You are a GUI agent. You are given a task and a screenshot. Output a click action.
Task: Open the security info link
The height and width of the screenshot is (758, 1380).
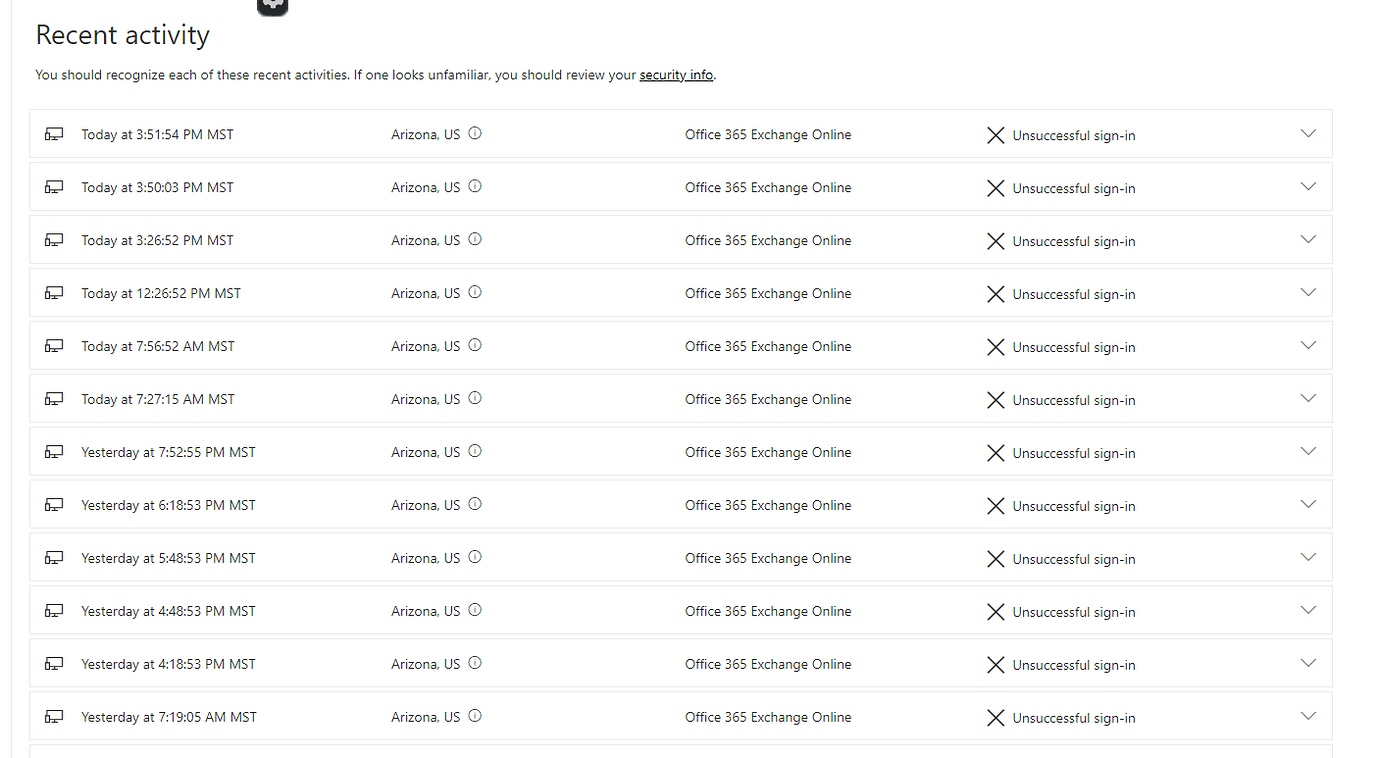pos(676,74)
